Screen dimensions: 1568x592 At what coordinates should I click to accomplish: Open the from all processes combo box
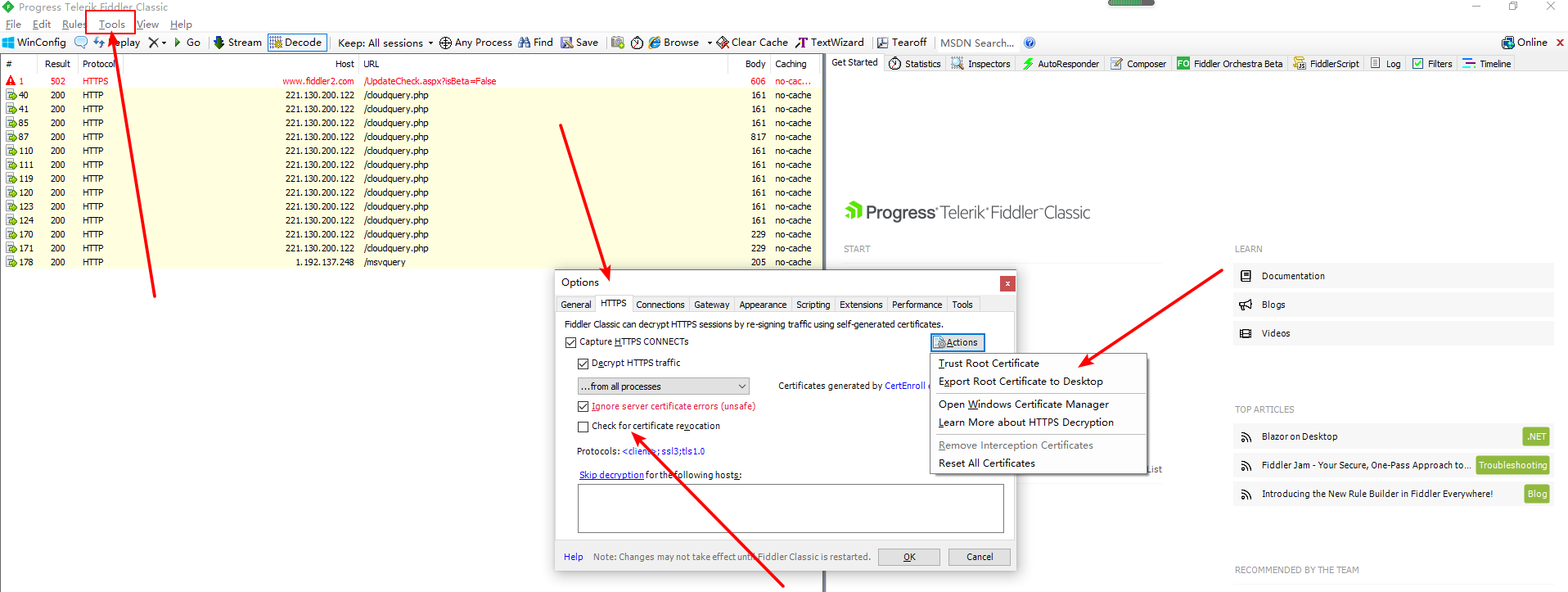663,386
